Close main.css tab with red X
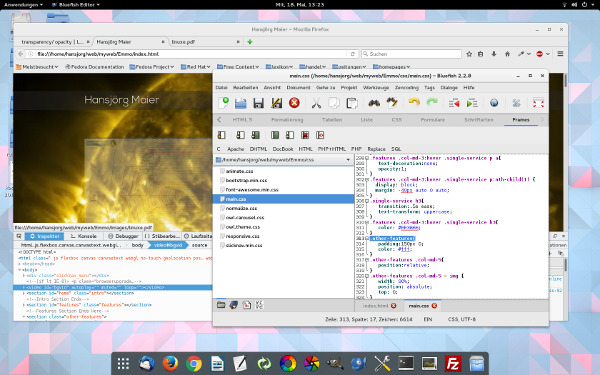This screenshot has height=375, width=600. coord(434,305)
